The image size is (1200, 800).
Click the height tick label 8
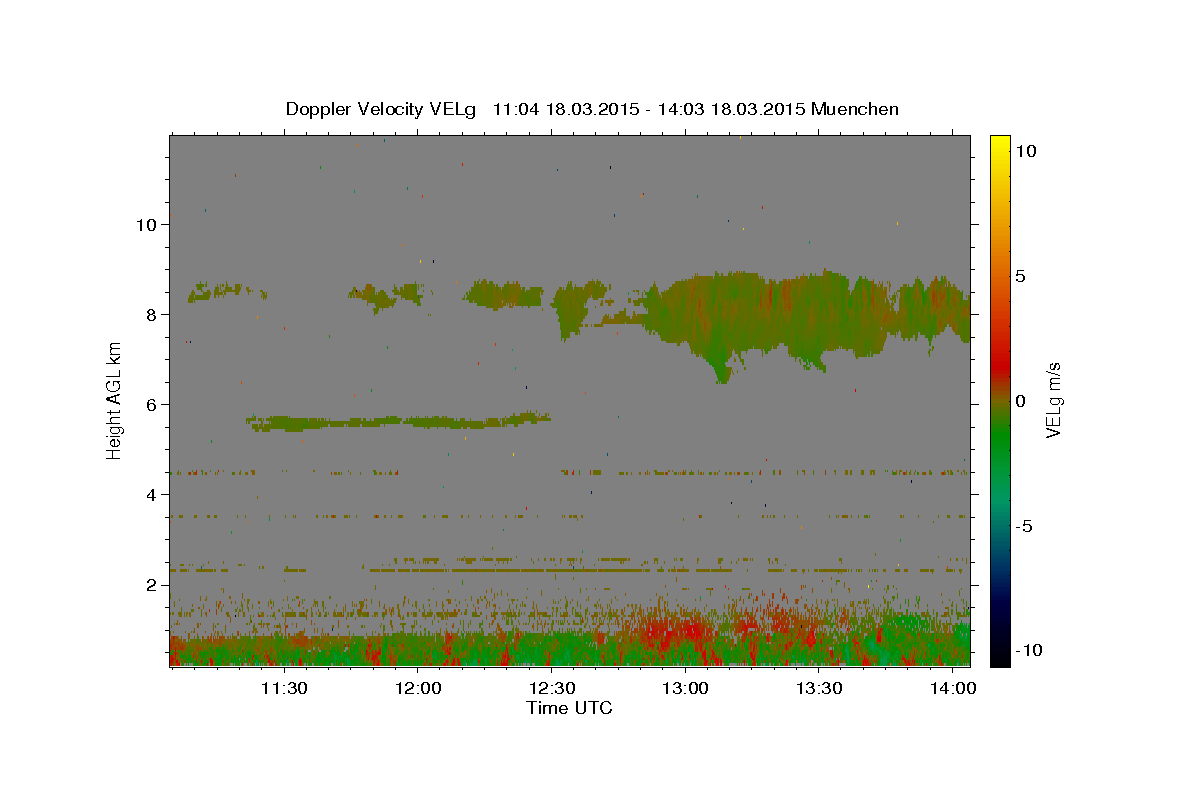tap(152, 314)
